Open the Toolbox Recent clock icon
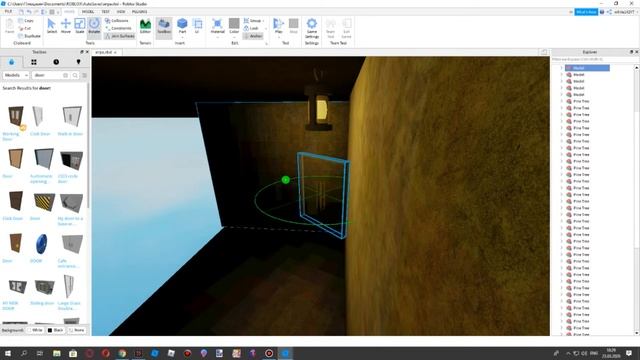This screenshot has height=360, width=640. tap(56, 62)
